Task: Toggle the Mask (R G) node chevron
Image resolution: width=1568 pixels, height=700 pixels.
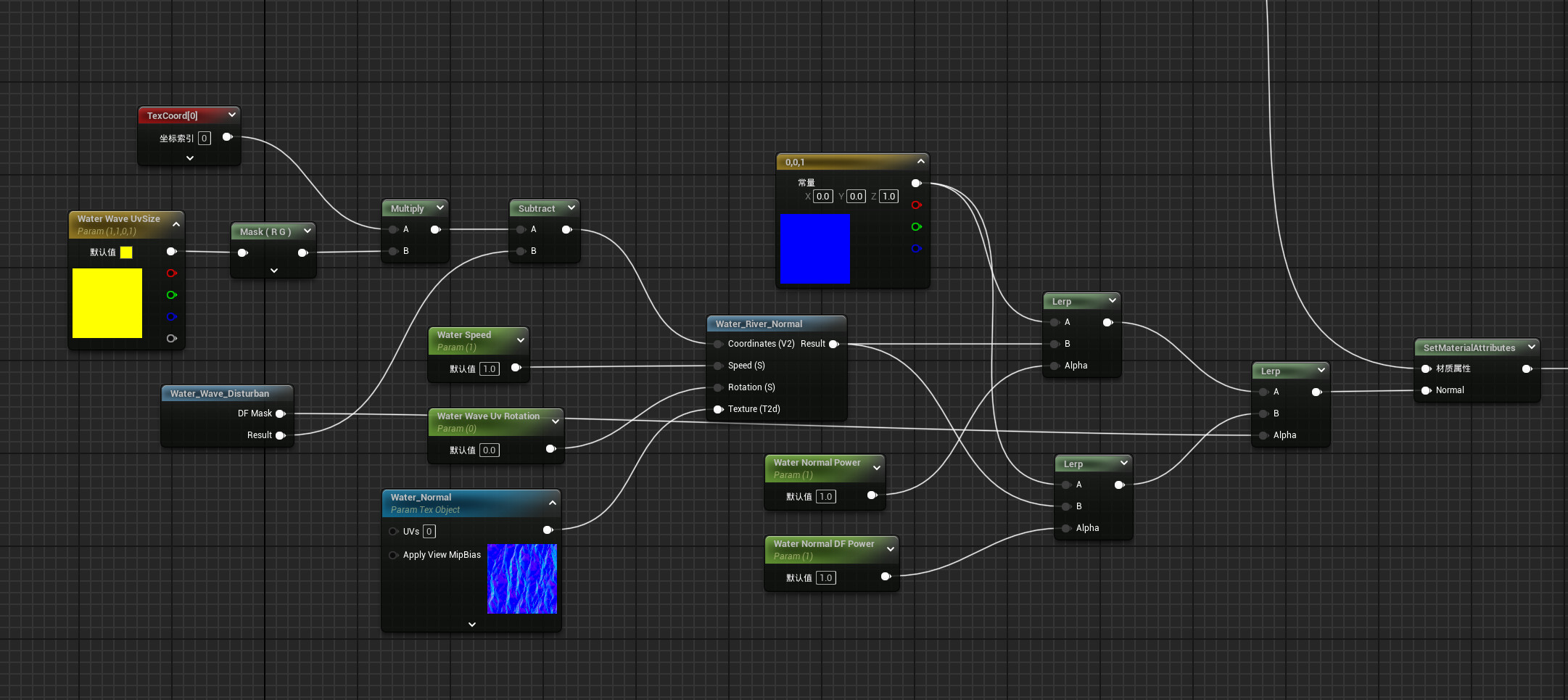Action: pyautogui.click(x=308, y=231)
